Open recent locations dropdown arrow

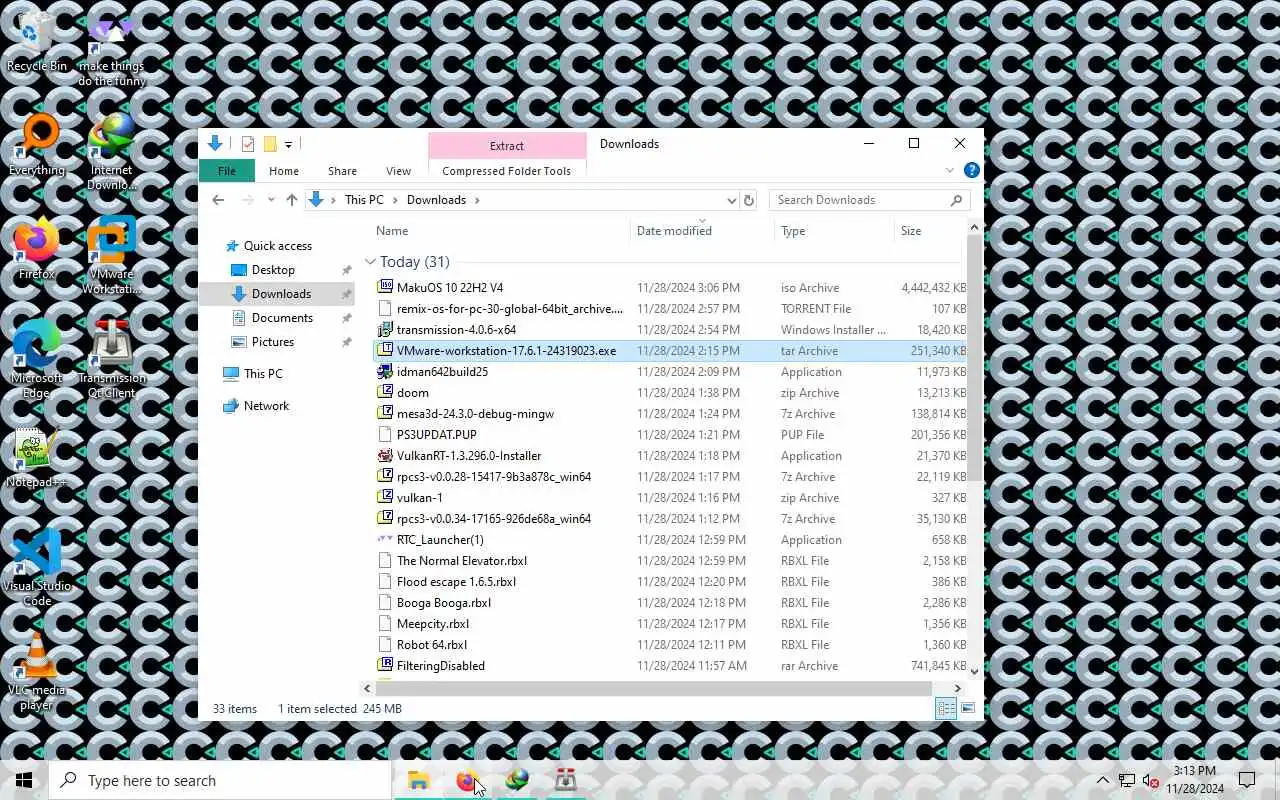coord(271,200)
